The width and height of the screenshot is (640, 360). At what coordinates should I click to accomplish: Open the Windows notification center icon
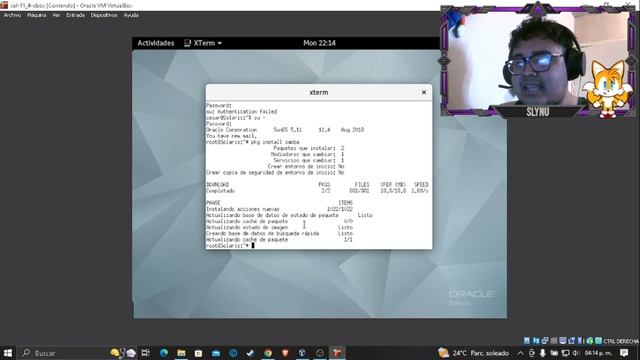624,353
